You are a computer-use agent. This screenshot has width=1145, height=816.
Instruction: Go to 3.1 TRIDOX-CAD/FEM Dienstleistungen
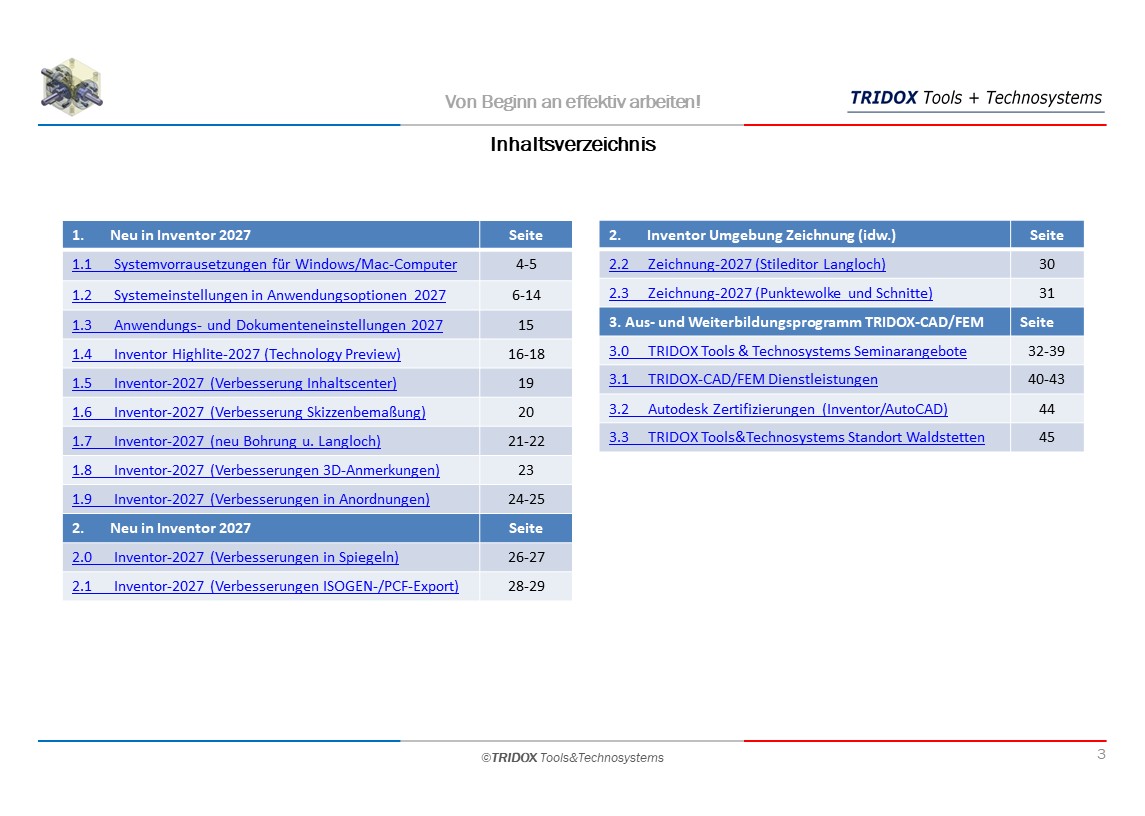point(743,379)
